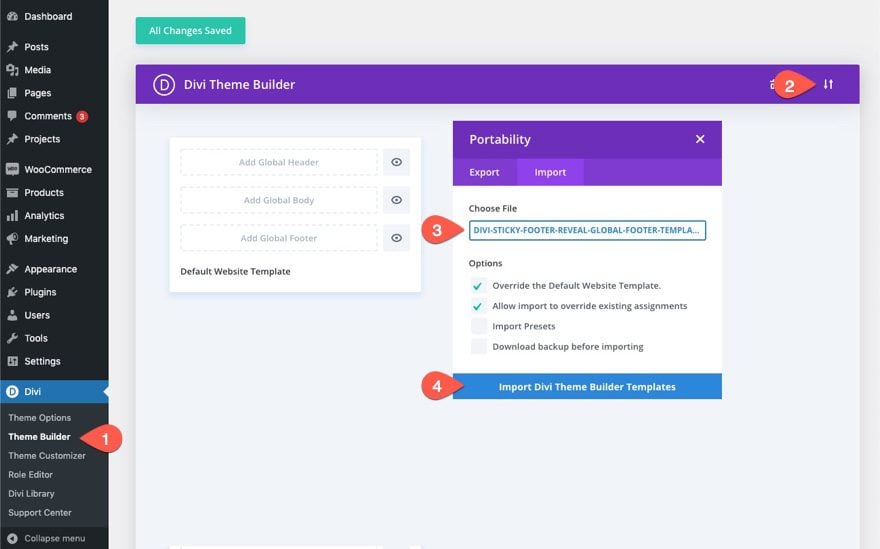Enable Download backup before importing

478,347
